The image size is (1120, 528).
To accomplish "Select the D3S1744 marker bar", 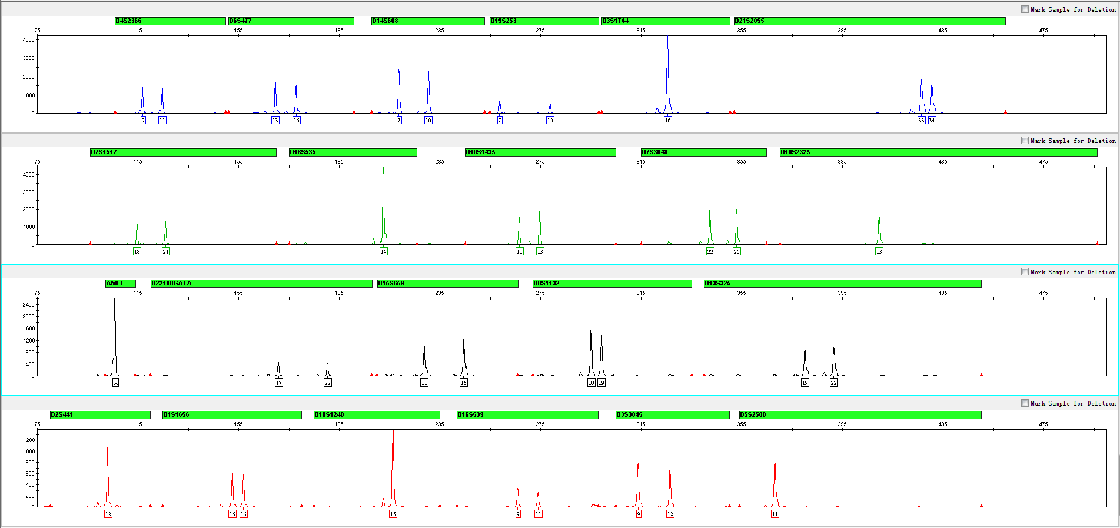I will [665, 21].
